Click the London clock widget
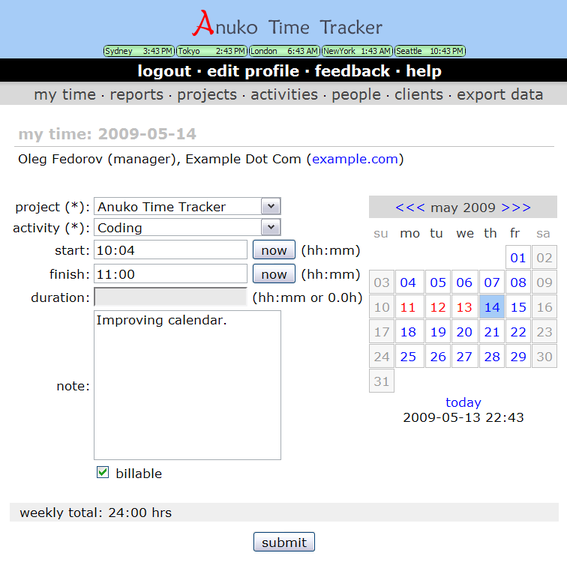Image resolution: width=567 pixels, height=562 pixels. tap(285, 51)
